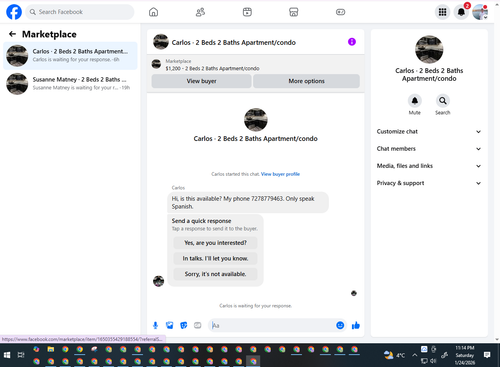Search in conversation magnifier icon
Screen dimensions: 500x367
(443, 101)
